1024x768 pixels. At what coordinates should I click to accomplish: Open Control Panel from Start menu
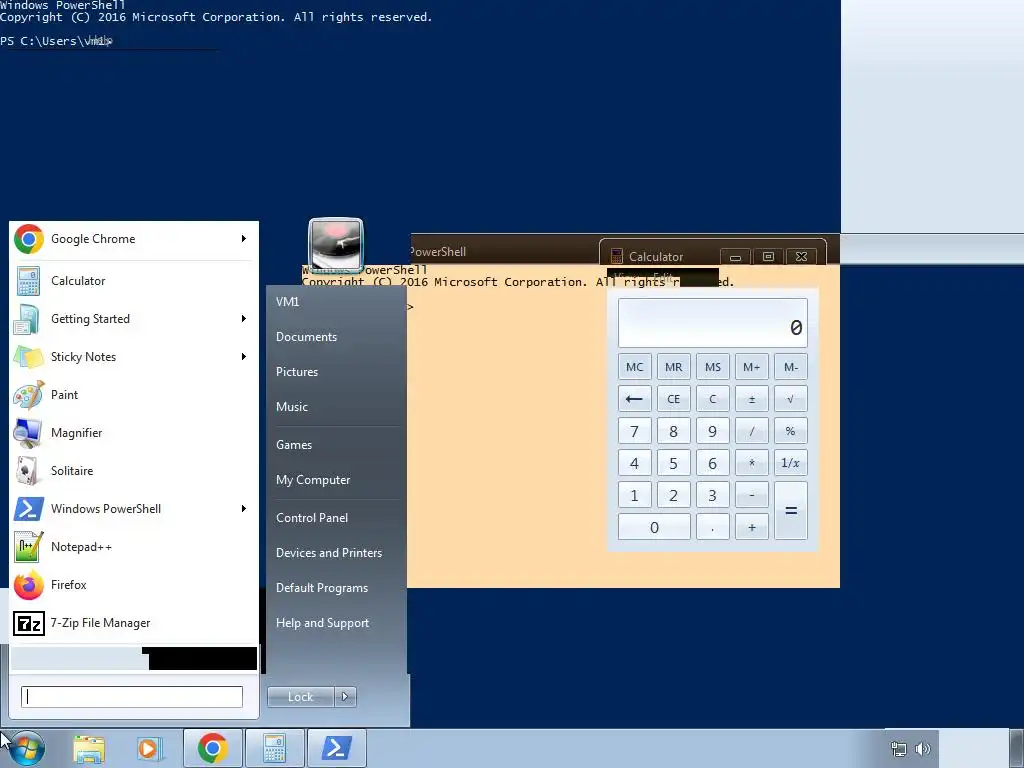pos(312,518)
